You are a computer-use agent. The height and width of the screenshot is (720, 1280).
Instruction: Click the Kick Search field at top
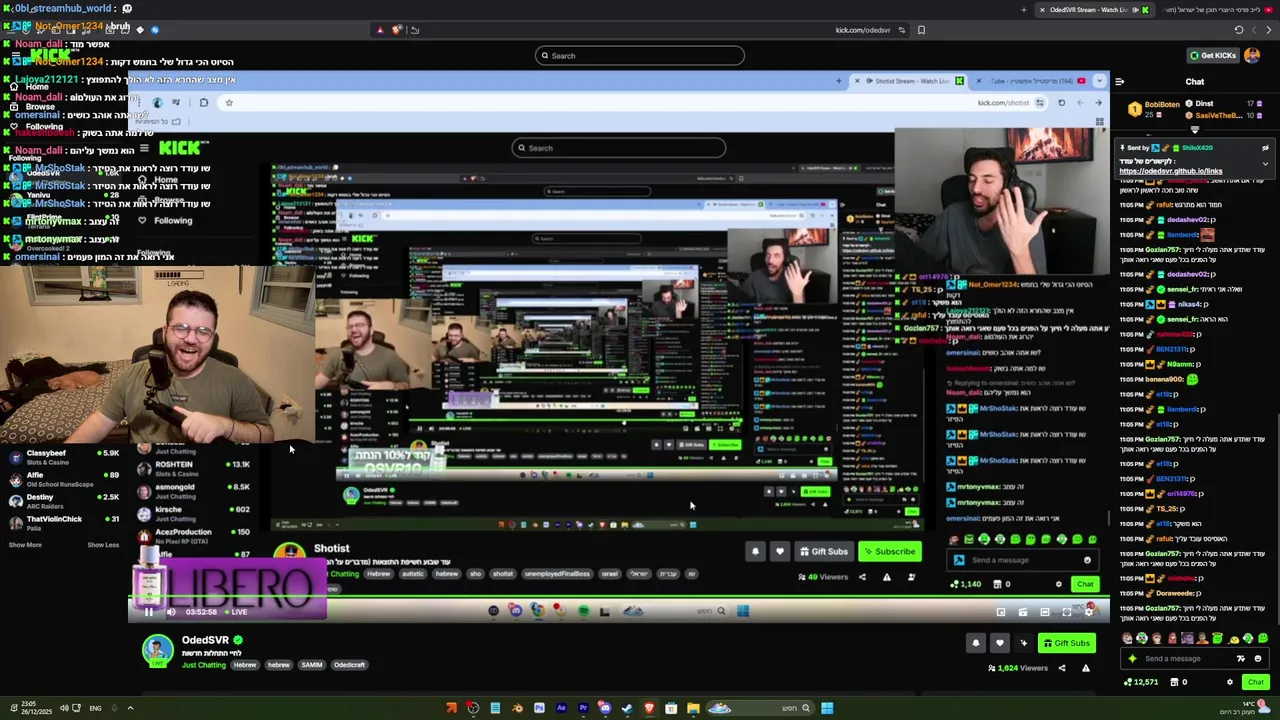click(640, 56)
